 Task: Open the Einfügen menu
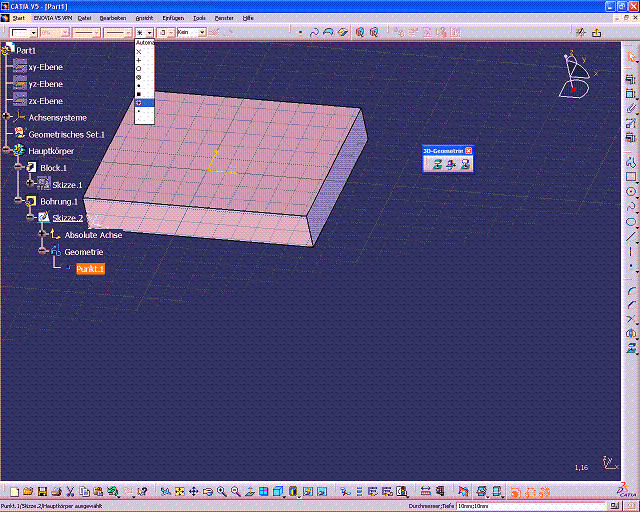173,18
